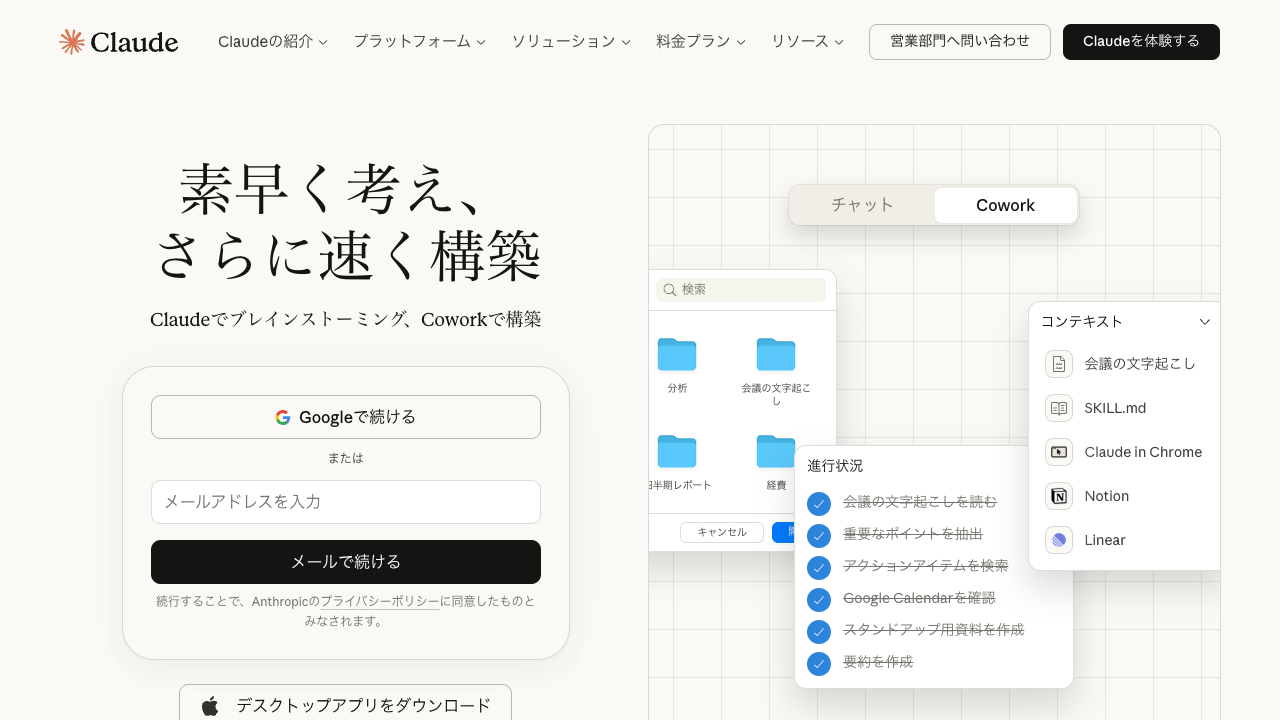Toggle the checkmark for 会議の文字起こしを読む
The width and height of the screenshot is (1280, 720).
tap(819, 504)
